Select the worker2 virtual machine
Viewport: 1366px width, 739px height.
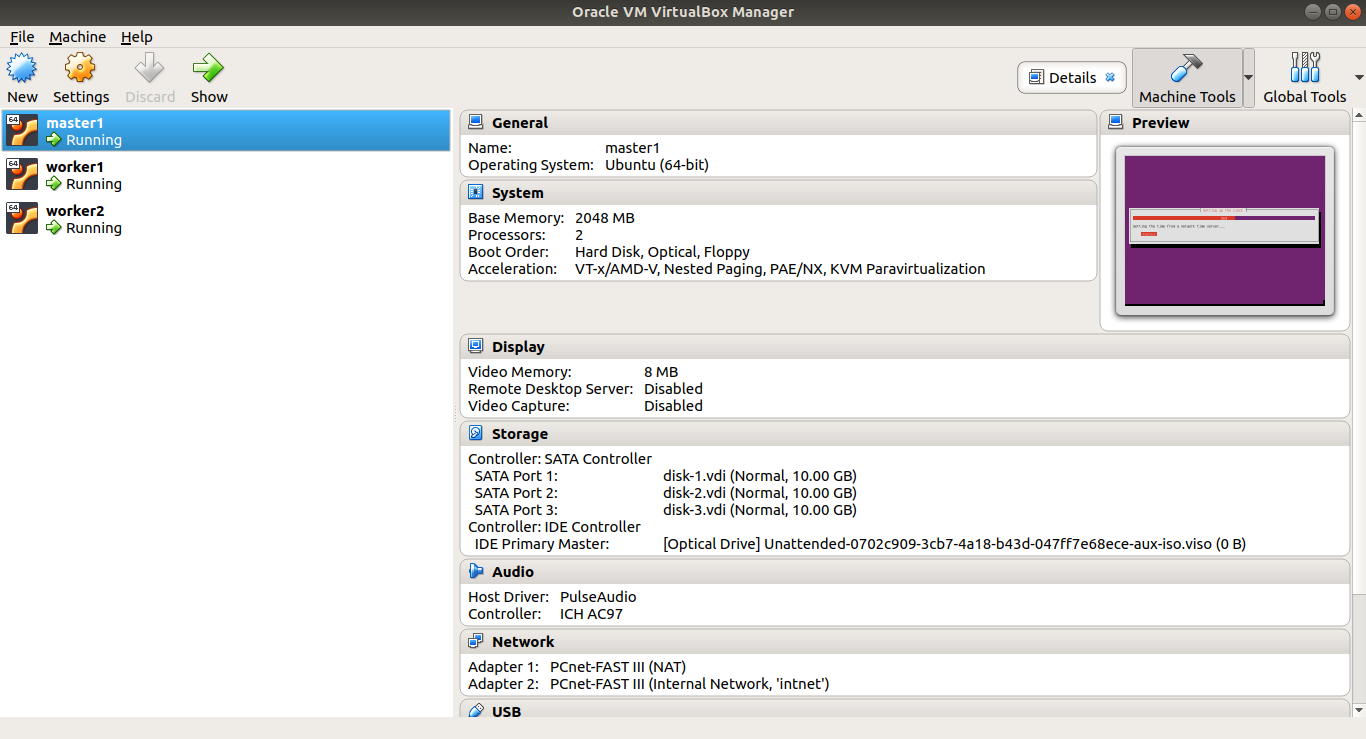click(226, 219)
